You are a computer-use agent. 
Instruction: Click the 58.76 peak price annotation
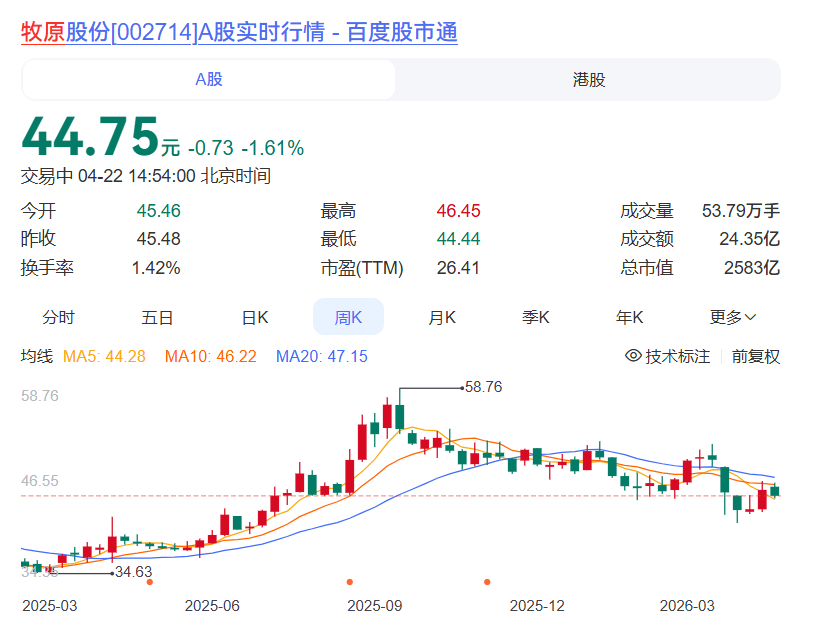pos(483,386)
